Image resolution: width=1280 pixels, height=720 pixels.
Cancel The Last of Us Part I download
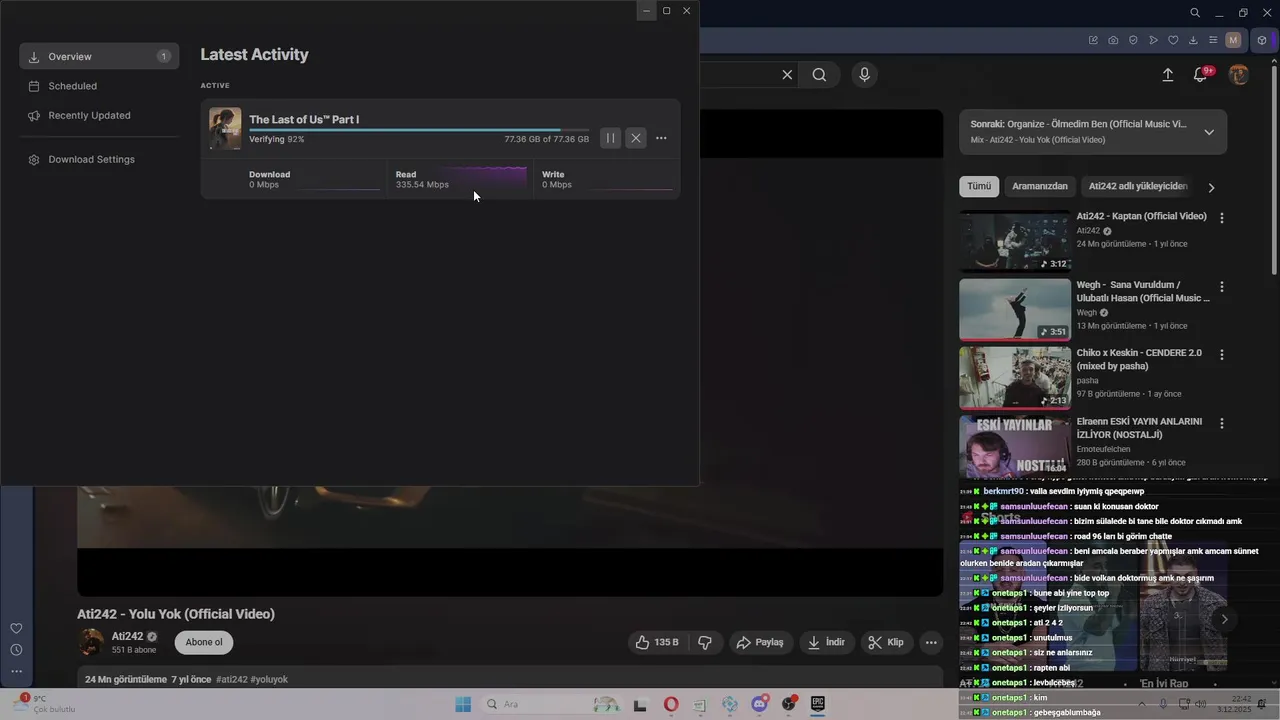pos(636,138)
